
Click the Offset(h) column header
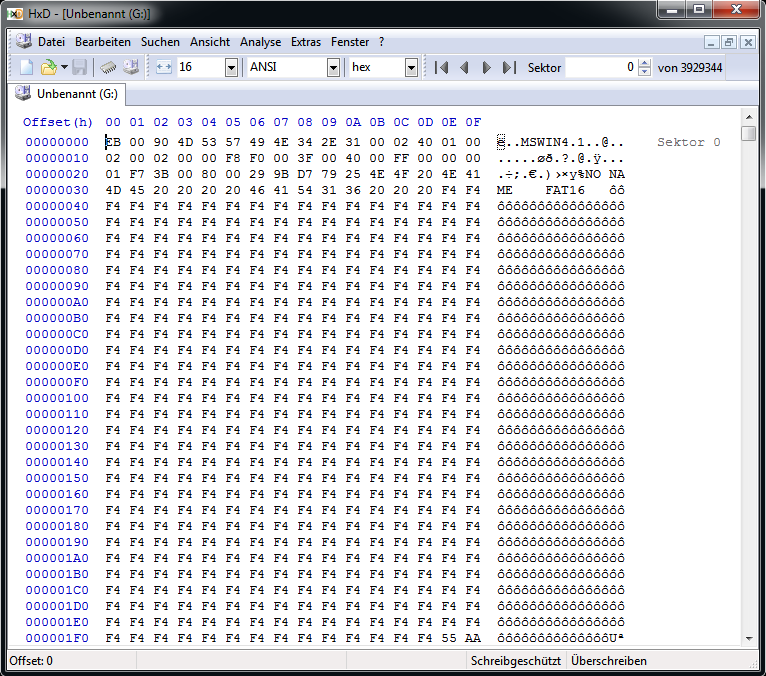click(58, 122)
